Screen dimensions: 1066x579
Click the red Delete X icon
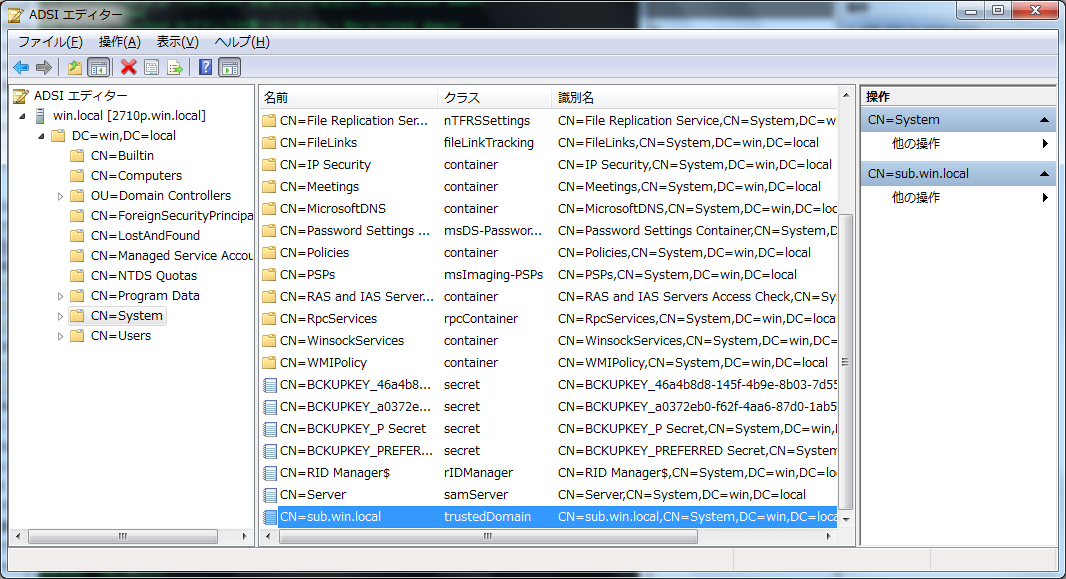point(128,67)
